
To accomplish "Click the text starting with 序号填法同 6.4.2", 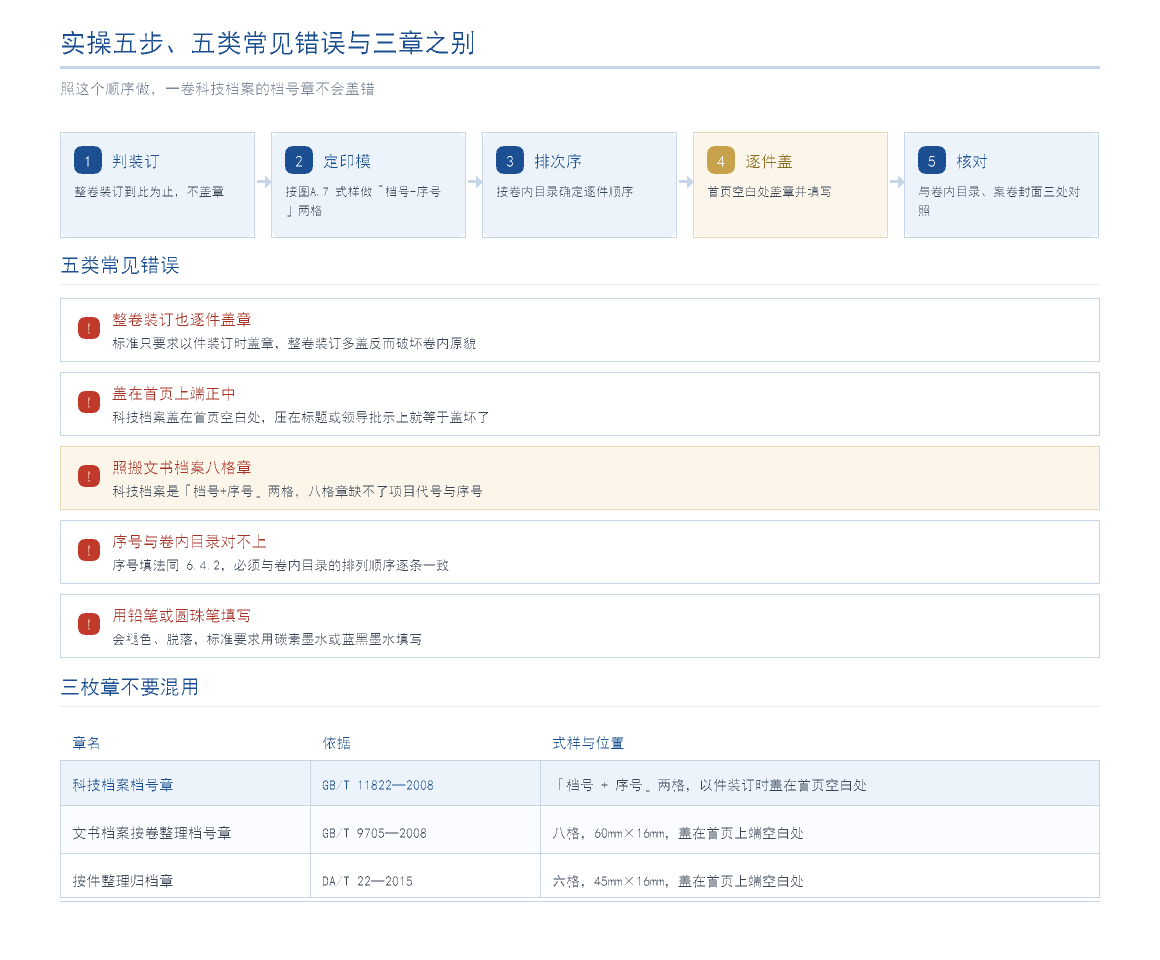I will 280,565.
